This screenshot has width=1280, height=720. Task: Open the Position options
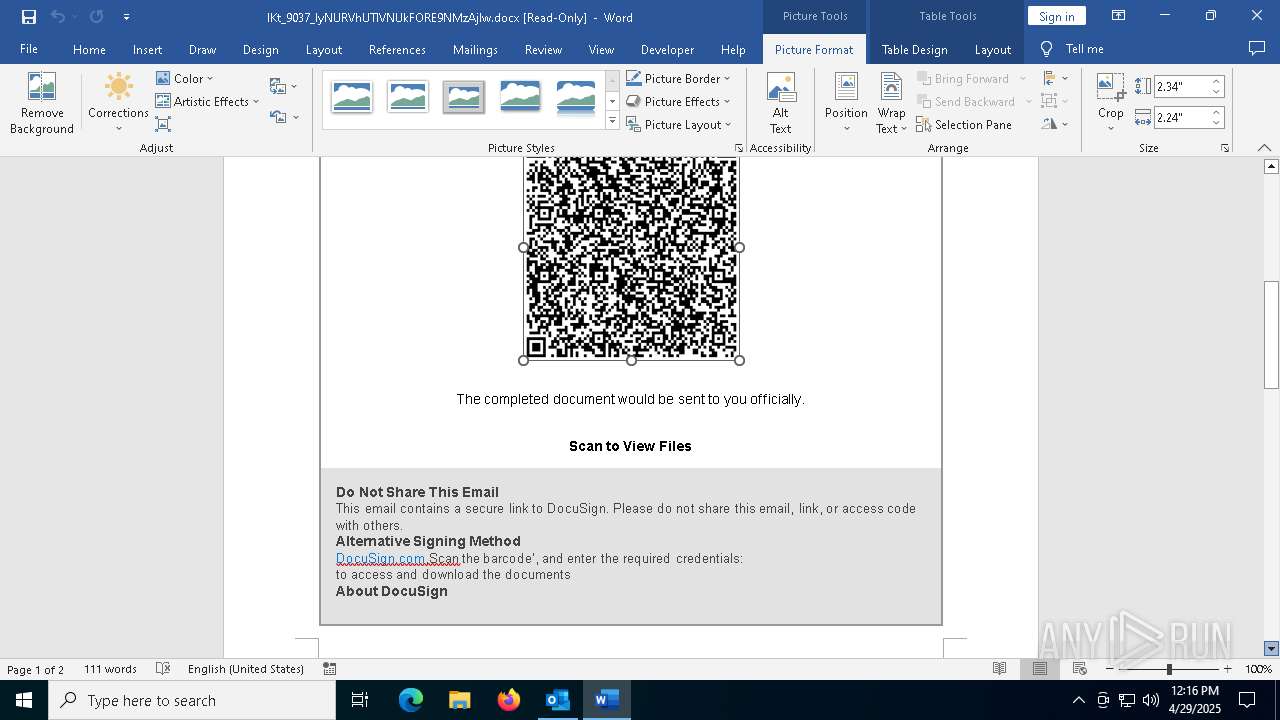(x=846, y=103)
